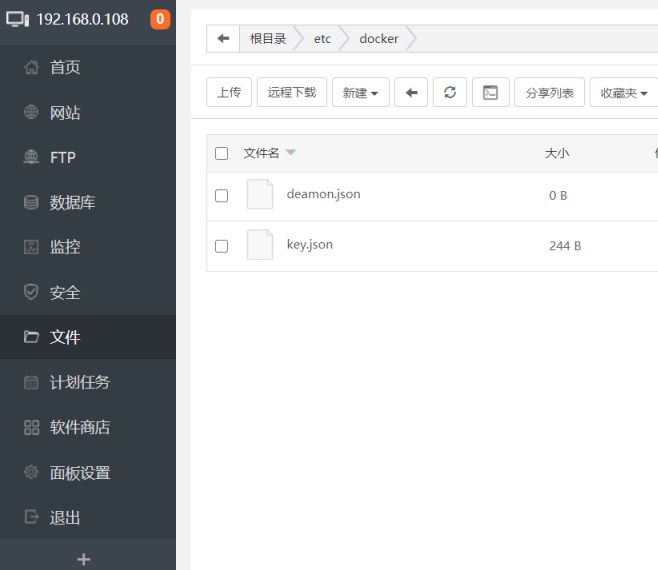Click the home icon beside 首页
Image resolution: width=658 pixels, height=570 pixels.
tap(31, 67)
